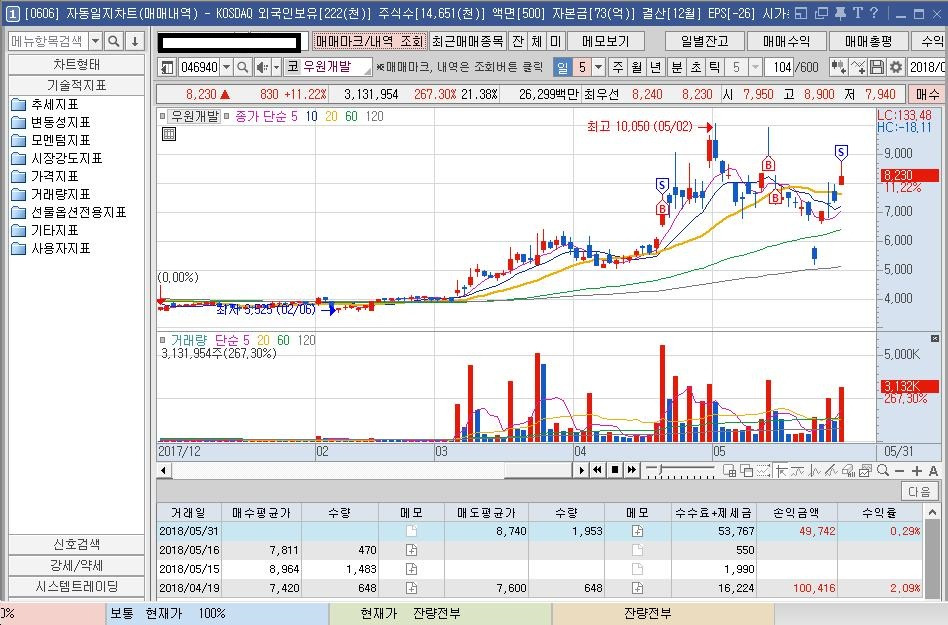Open memo icon for 2018/05/16 buy
The image size is (948, 625).
pos(411,550)
